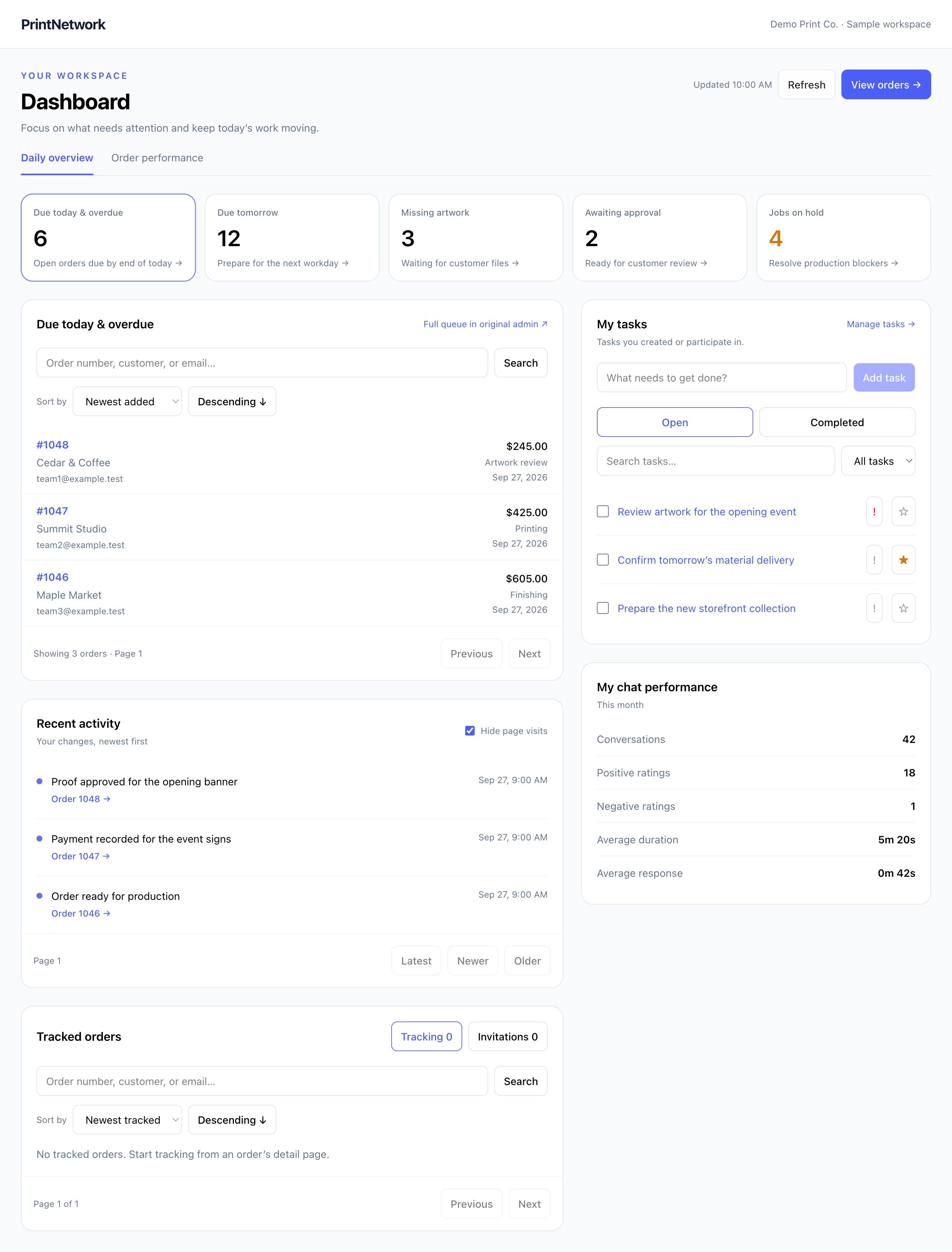The width and height of the screenshot is (952, 1252).
Task: Star the Prepare the new storefront collection task
Action: coord(903,608)
